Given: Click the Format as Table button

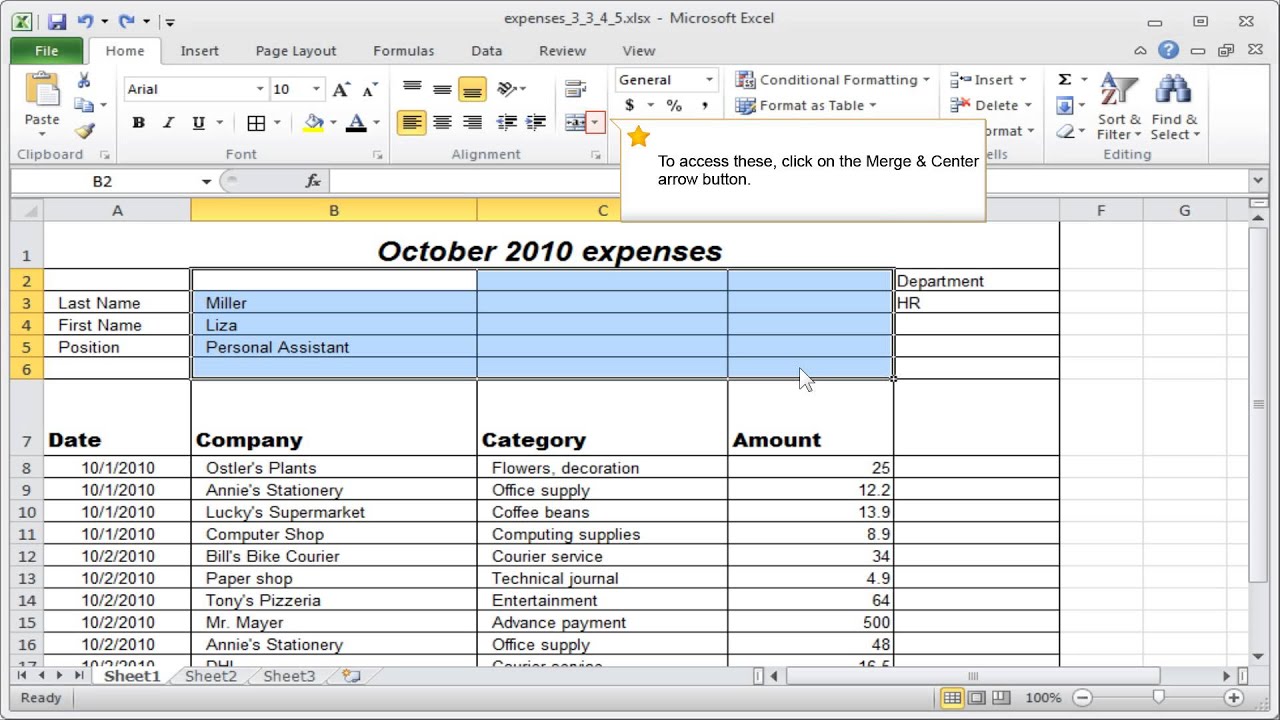Looking at the screenshot, I should (x=806, y=105).
